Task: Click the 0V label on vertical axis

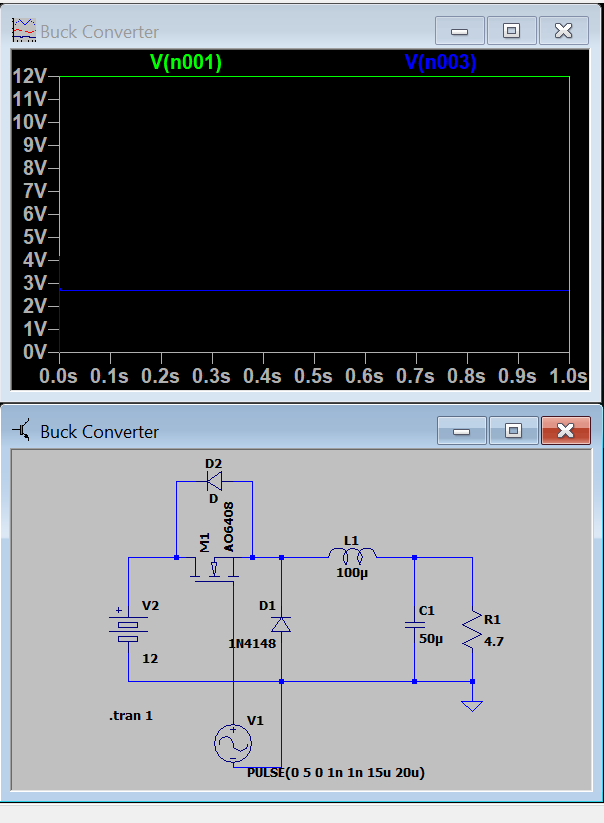Action: pos(35,352)
